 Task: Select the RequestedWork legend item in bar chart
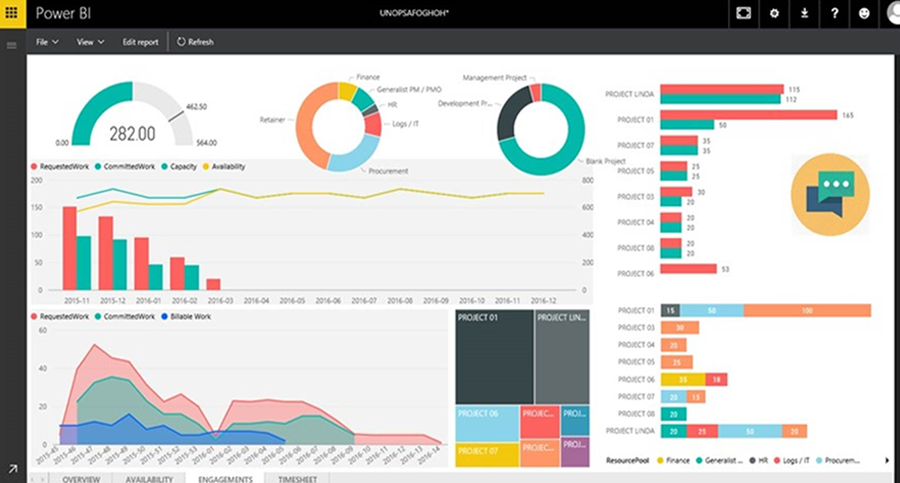coord(60,167)
